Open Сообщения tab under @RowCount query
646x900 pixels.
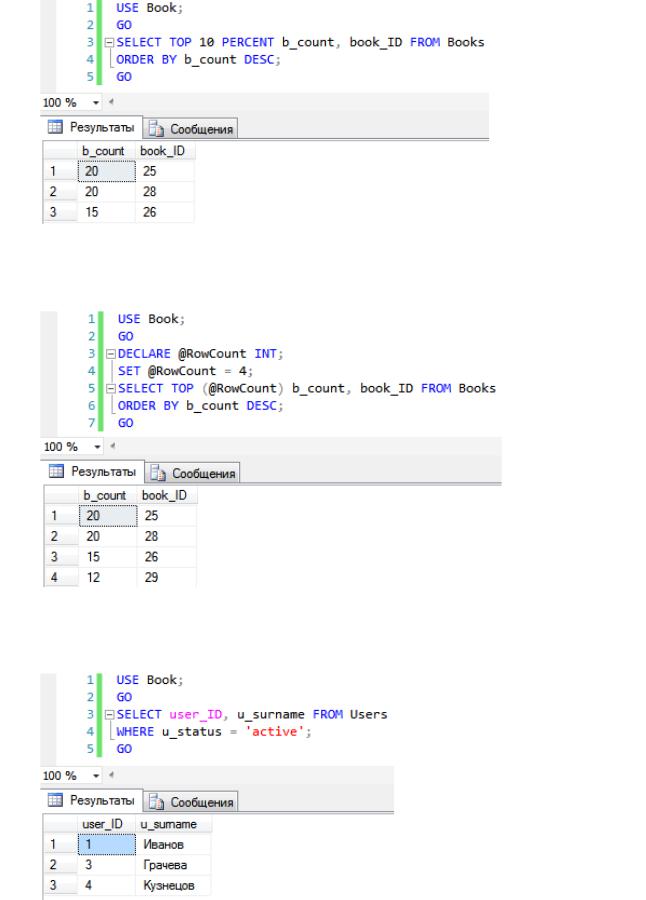(x=192, y=474)
